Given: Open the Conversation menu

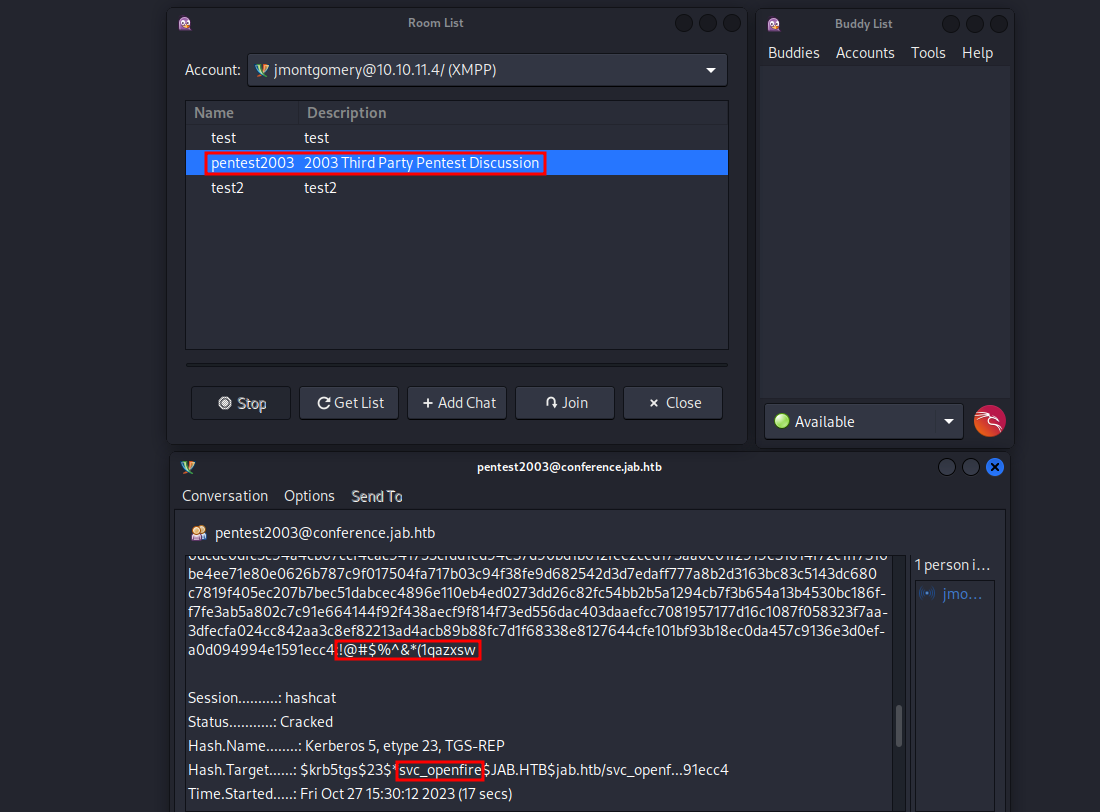Looking at the screenshot, I should [225, 496].
